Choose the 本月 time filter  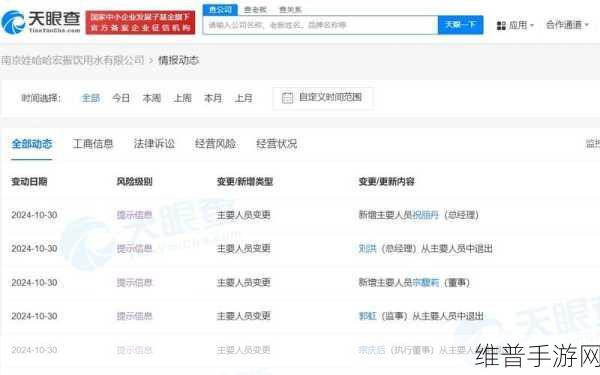[213, 98]
